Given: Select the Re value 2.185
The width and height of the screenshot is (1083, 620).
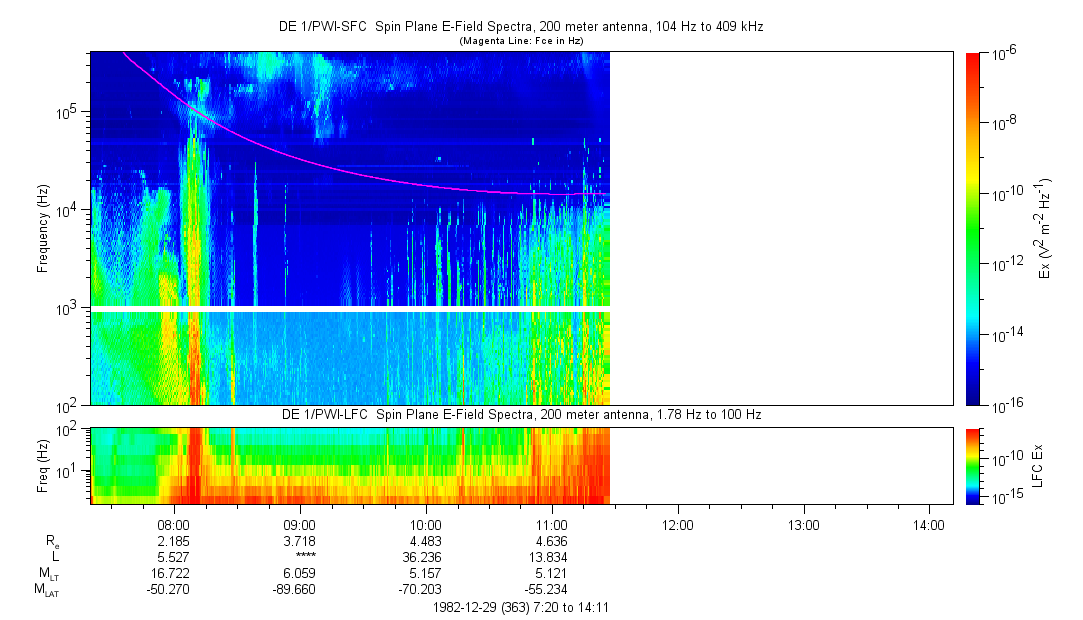Looking at the screenshot, I should (174, 540).
